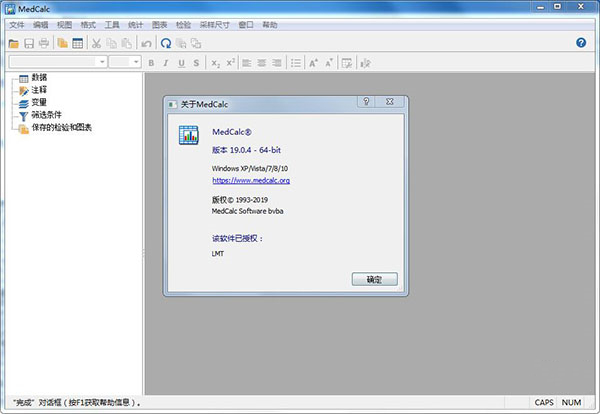Open the 图表 menu
600x414 pixels.
click(x=160, y=25)
